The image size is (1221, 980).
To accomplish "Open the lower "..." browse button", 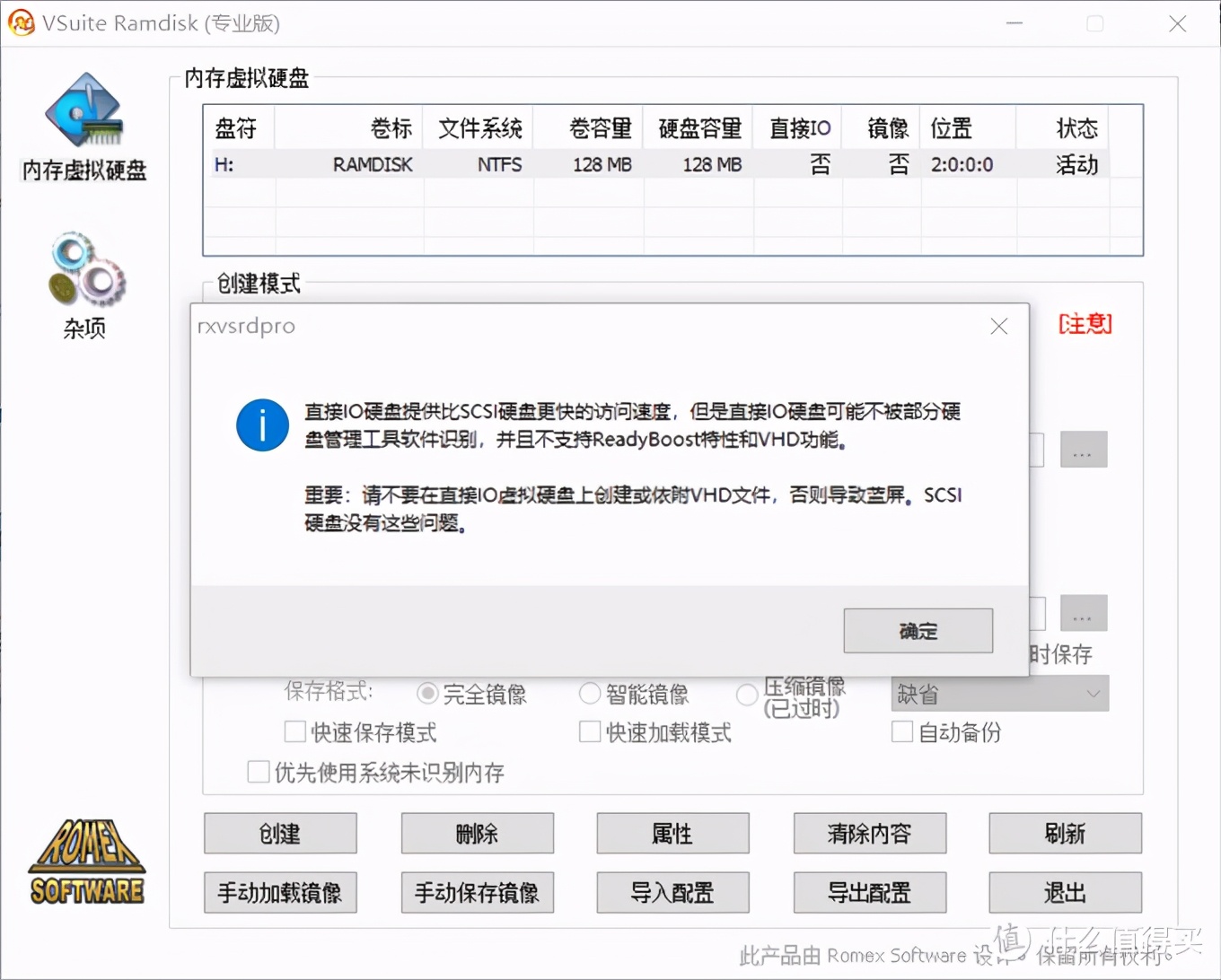I will (1083, 612).
